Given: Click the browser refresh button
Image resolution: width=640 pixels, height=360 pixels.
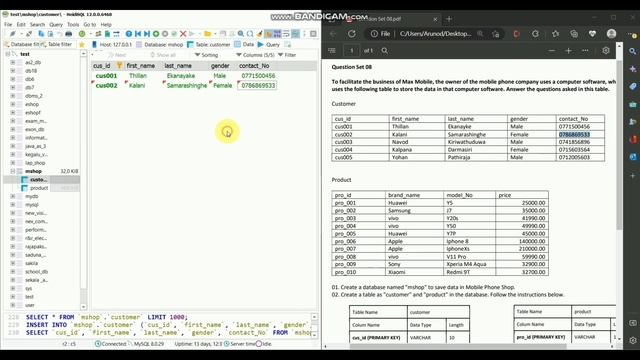Looking at the screenshot, I should (352, 34).
